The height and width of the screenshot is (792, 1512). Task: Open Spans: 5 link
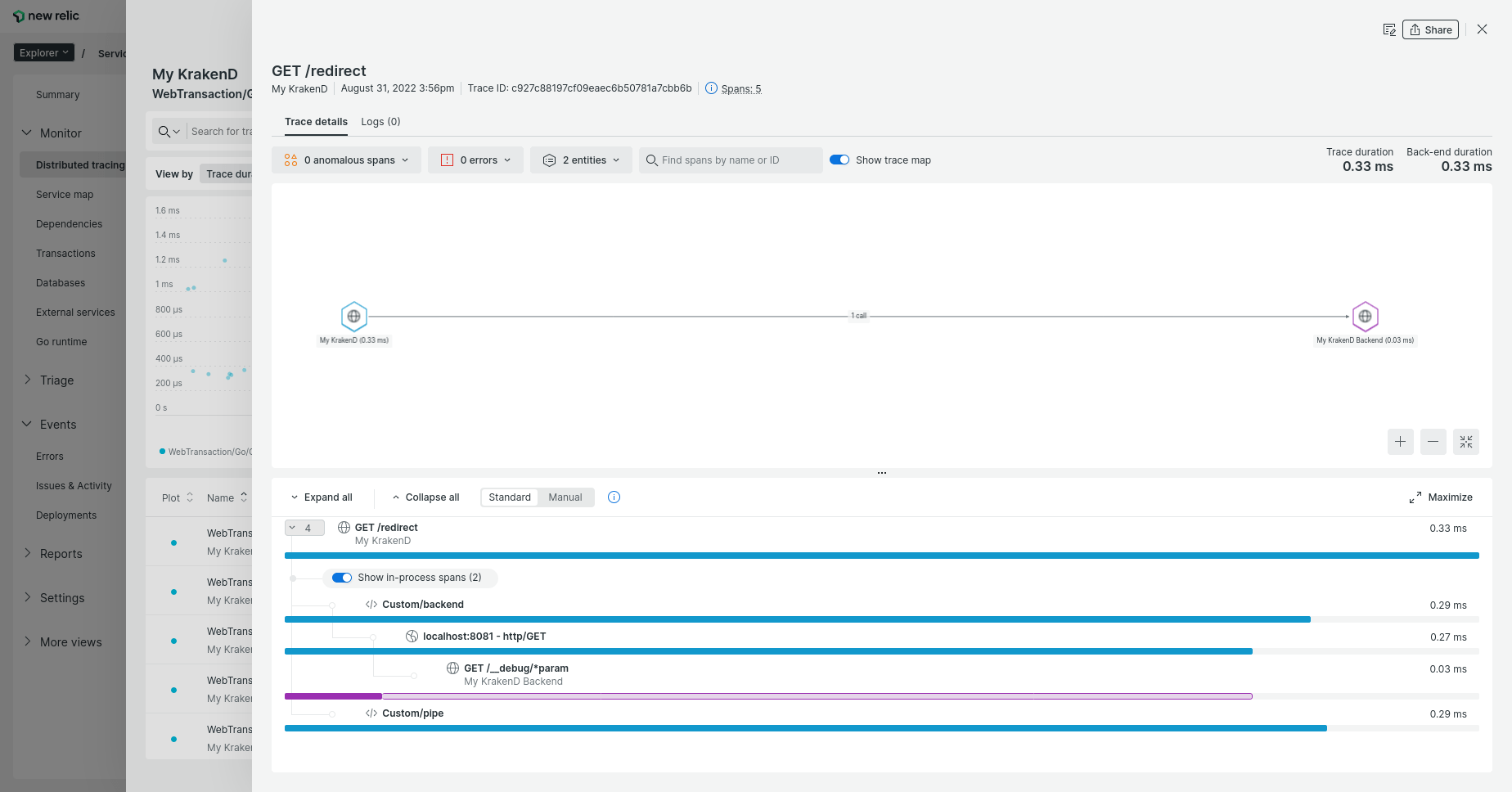click(741, 89)
